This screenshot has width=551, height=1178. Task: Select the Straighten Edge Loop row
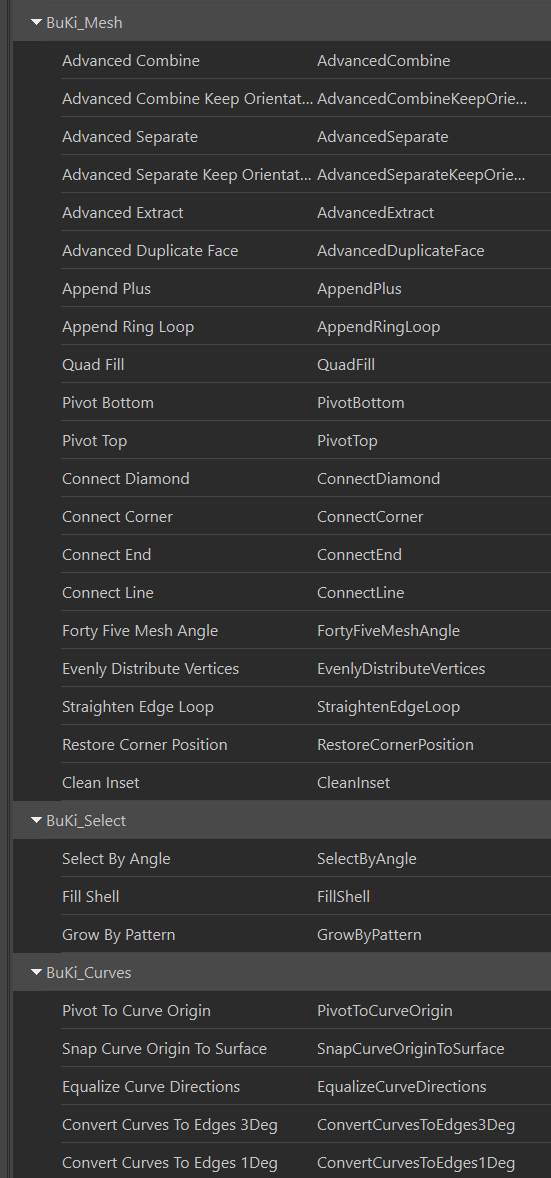(138, 706)
